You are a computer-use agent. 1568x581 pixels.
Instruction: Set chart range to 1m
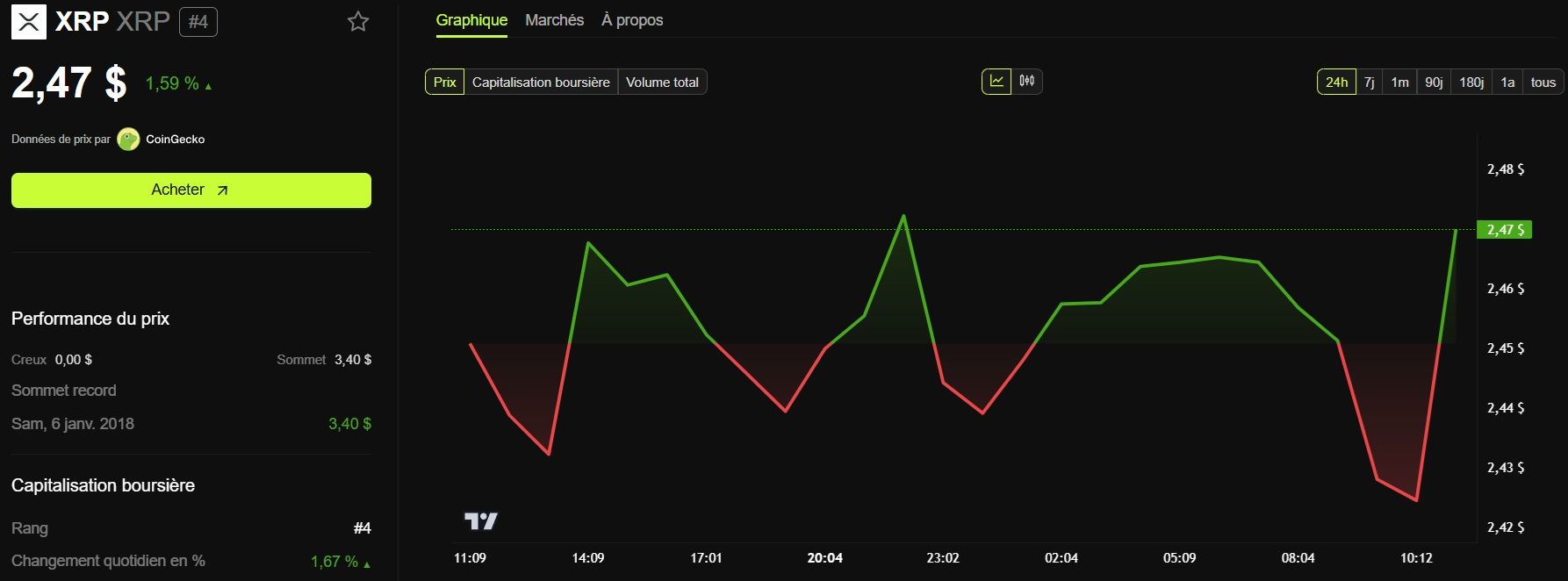(x=1399, y=82)
